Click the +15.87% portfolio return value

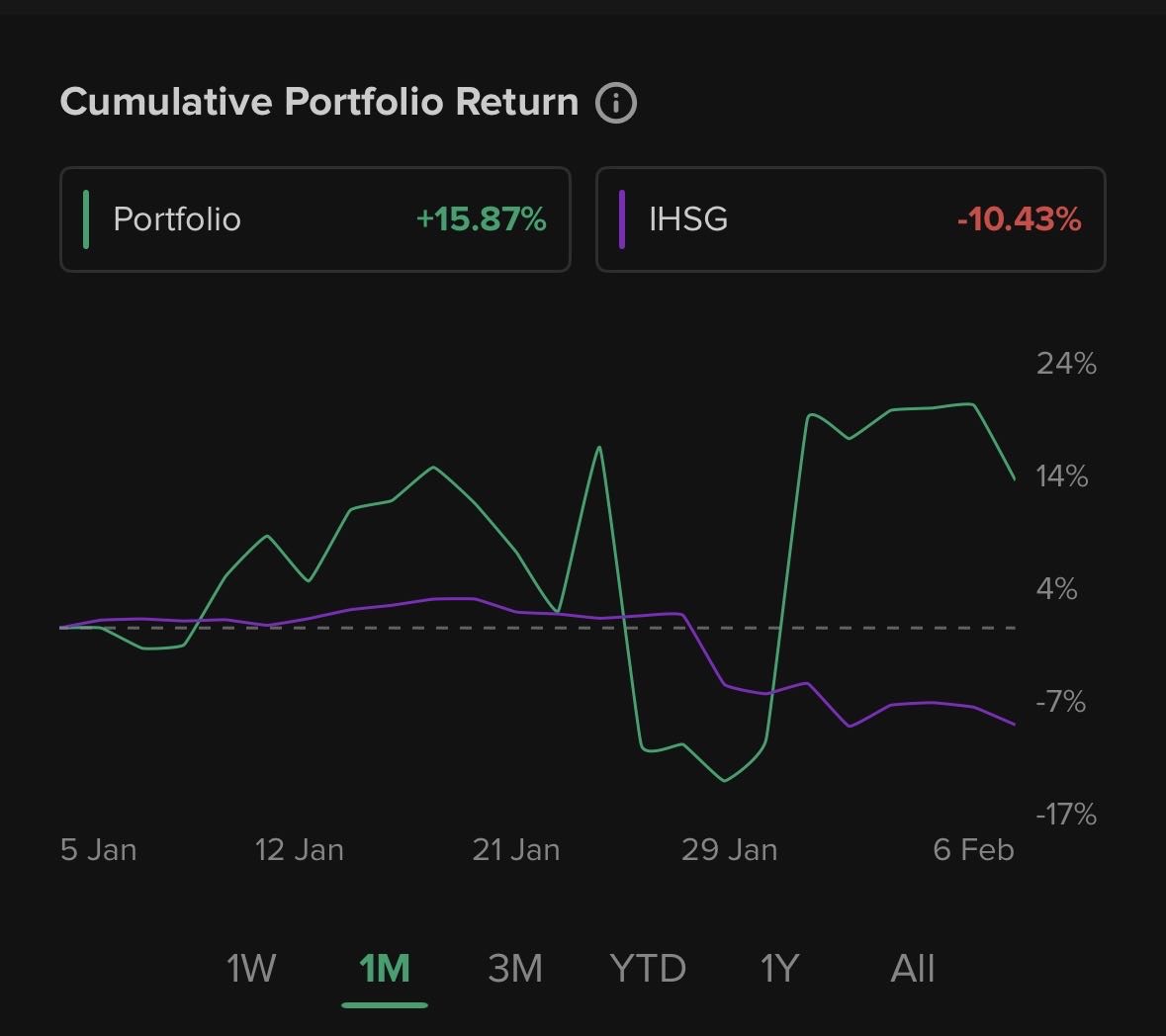point(481,218)
